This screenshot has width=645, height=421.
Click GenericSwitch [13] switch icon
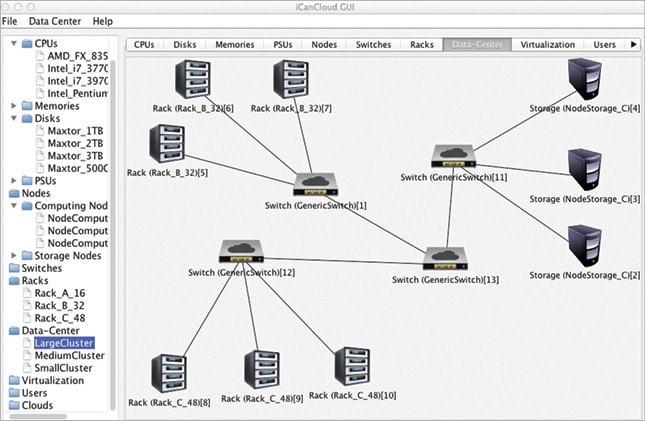445,258
